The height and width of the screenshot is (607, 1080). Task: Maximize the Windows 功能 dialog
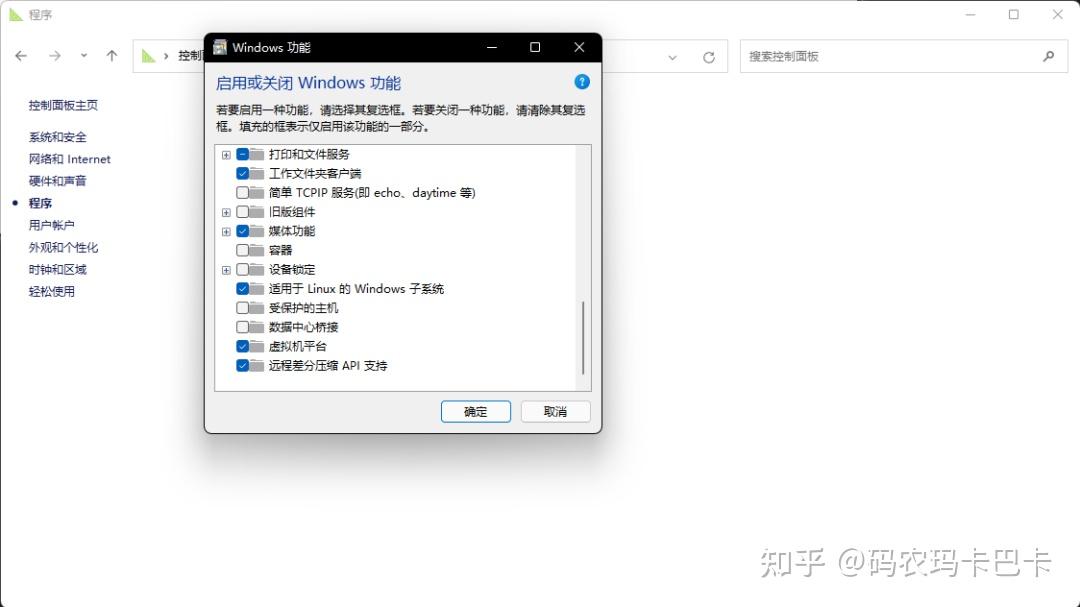coord(535,47)
